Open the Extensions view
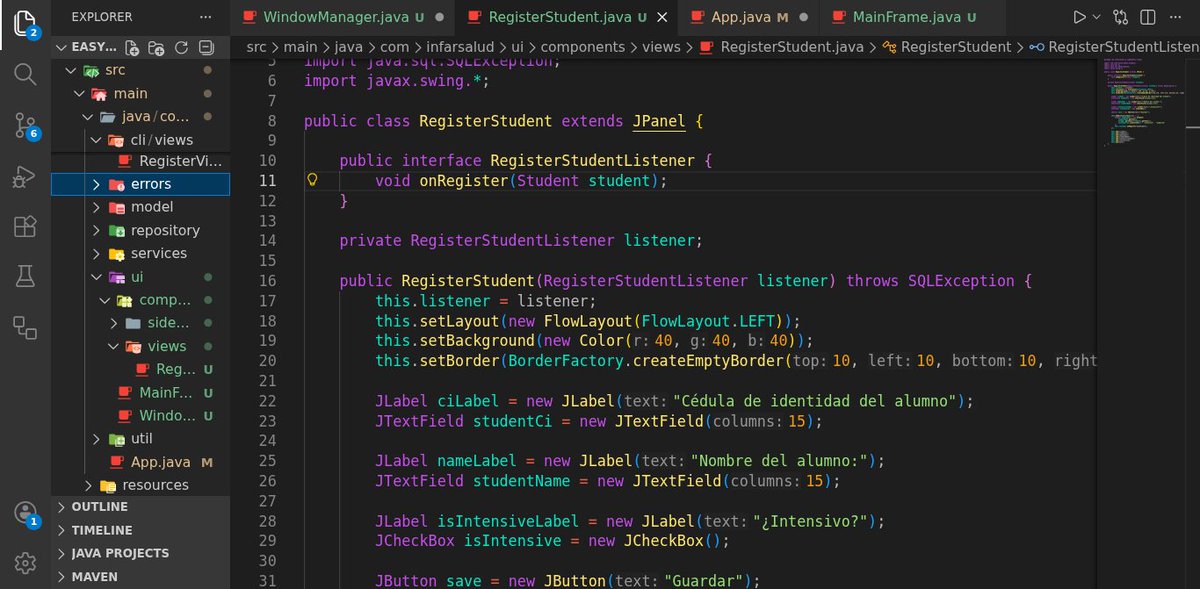The height and width of the screenshot is (589, 1200). (25, 227)
